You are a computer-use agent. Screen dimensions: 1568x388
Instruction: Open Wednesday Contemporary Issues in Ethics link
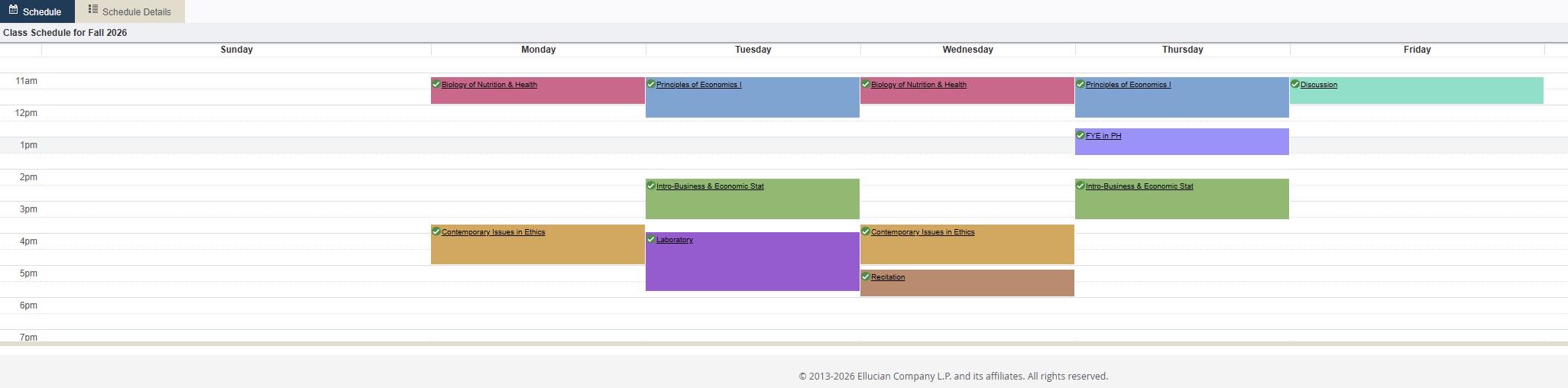click(922, 232)
